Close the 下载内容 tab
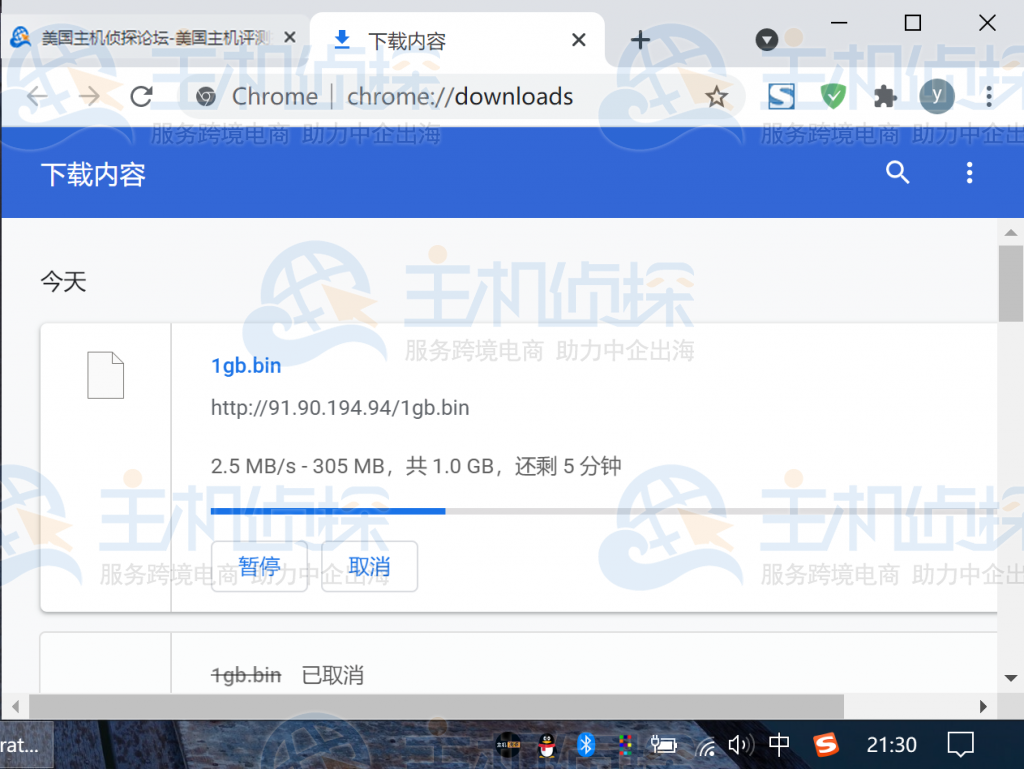 tap(578, 40)
